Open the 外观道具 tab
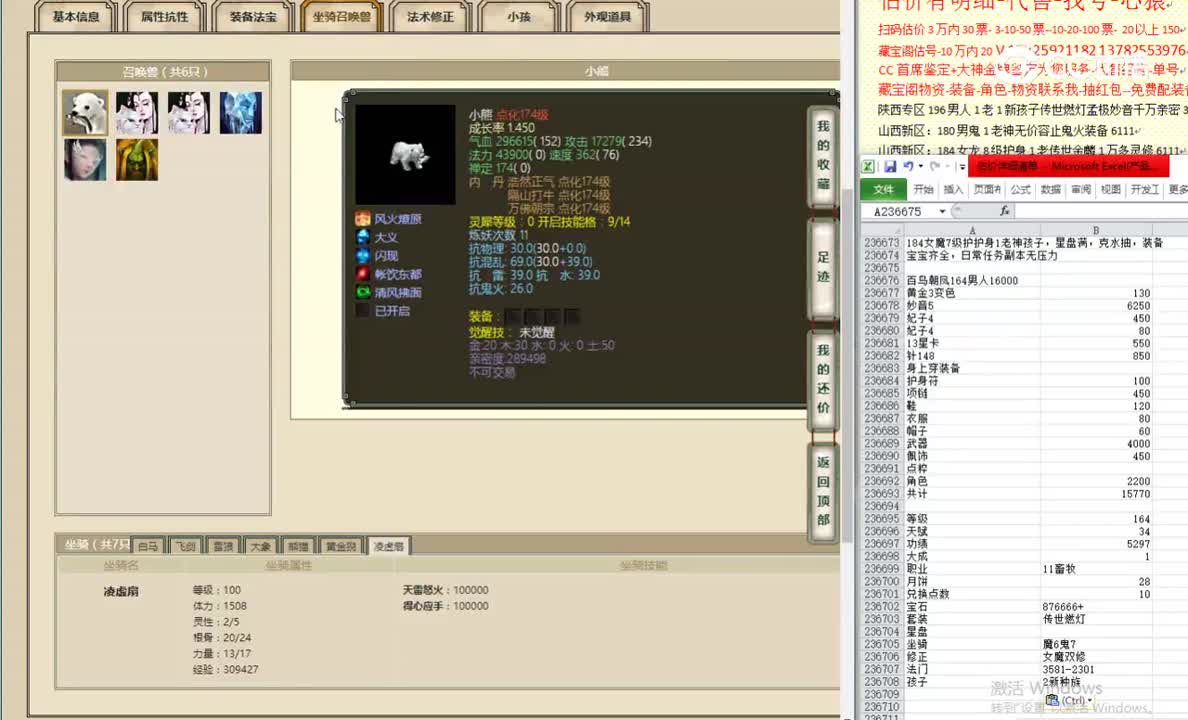1188x720 pixels. pyautogui.click(x=608, y=17)
